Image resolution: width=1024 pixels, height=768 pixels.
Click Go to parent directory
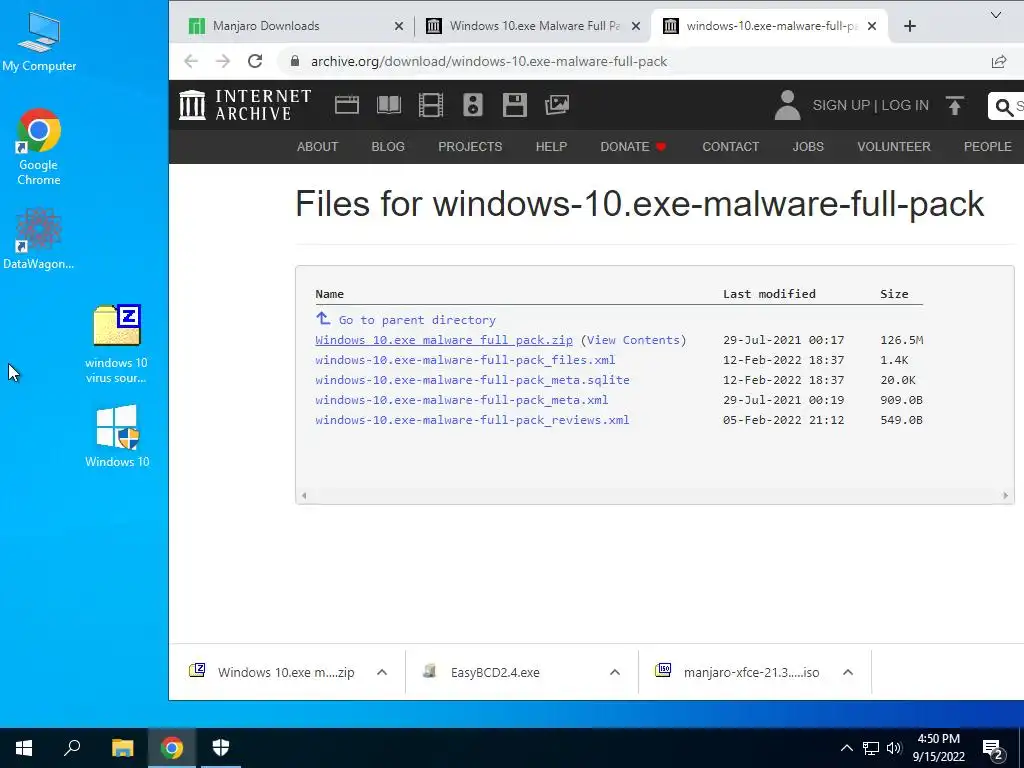[417, 320]
